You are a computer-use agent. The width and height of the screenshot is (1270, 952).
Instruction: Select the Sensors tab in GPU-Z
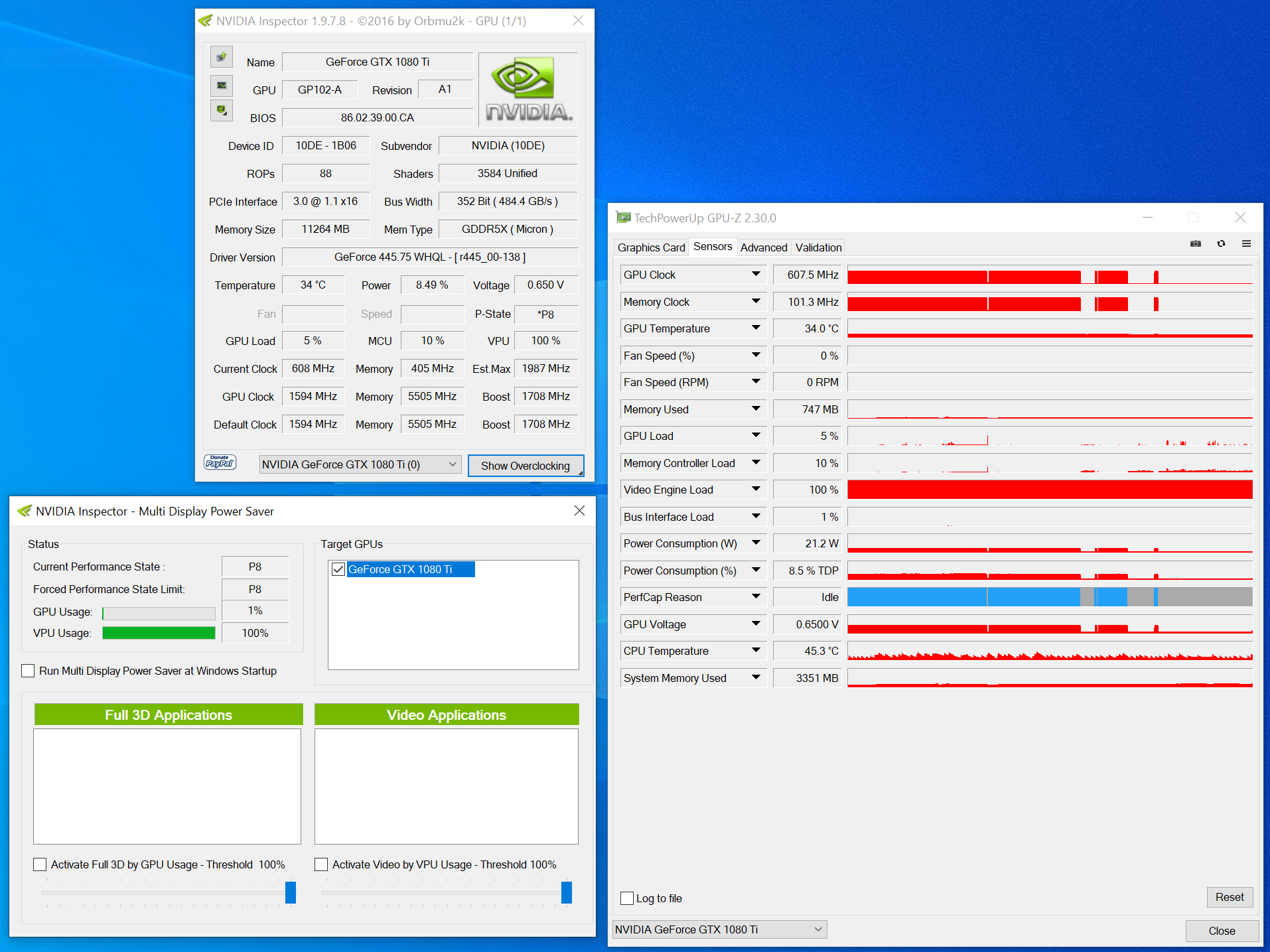pos(713,247)
